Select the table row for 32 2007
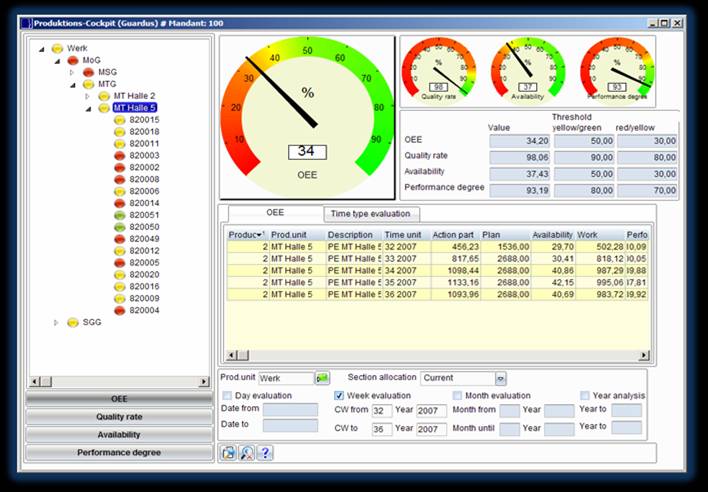 tap(438, 247)
